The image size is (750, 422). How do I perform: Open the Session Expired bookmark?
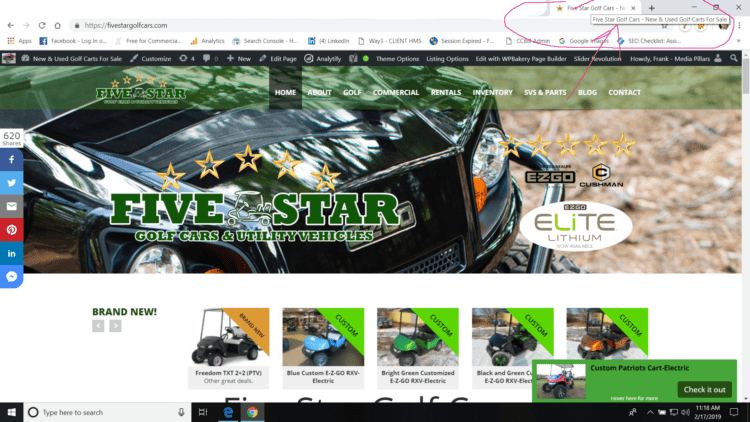point(462,41)
